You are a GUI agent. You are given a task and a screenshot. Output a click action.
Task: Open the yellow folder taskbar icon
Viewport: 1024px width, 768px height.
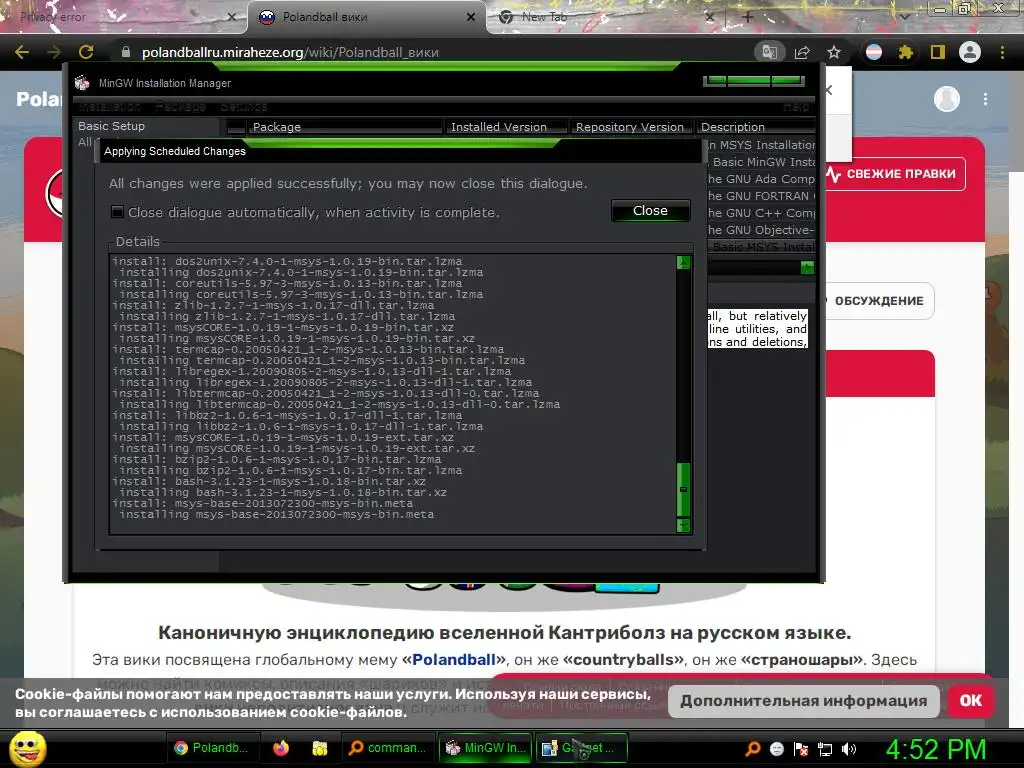pos(319,748)
